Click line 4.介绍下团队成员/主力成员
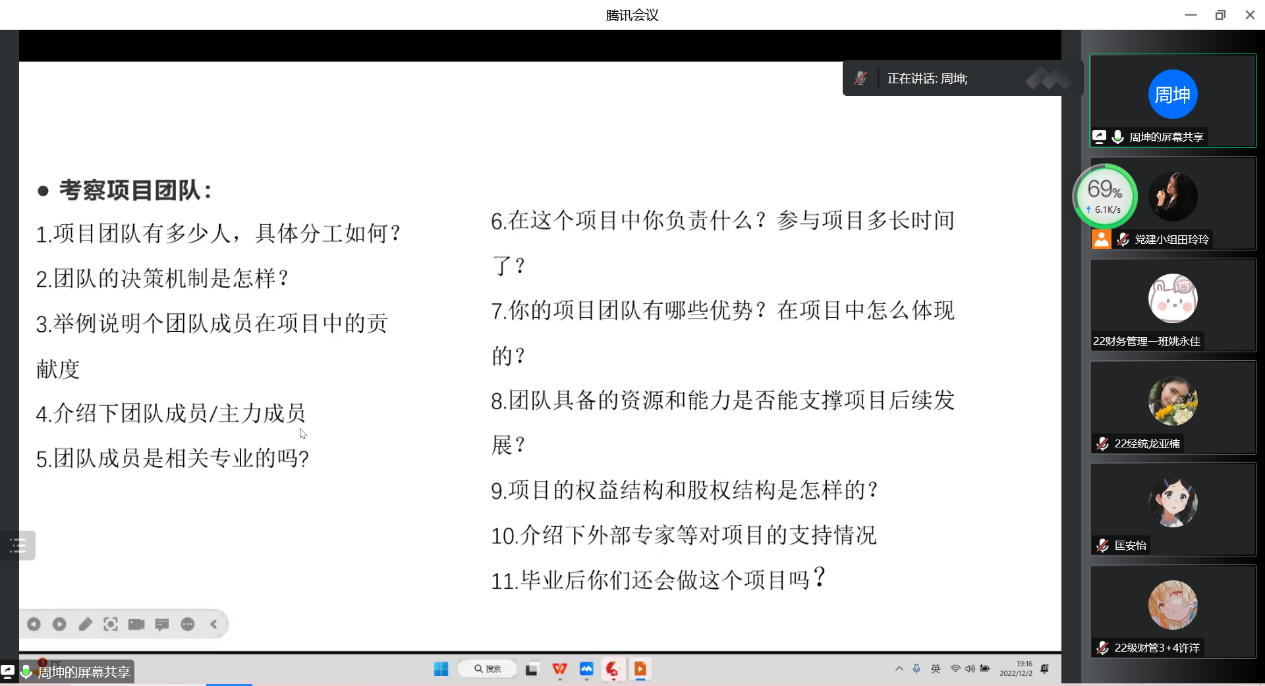The image size is (1265, 686). 171,414
